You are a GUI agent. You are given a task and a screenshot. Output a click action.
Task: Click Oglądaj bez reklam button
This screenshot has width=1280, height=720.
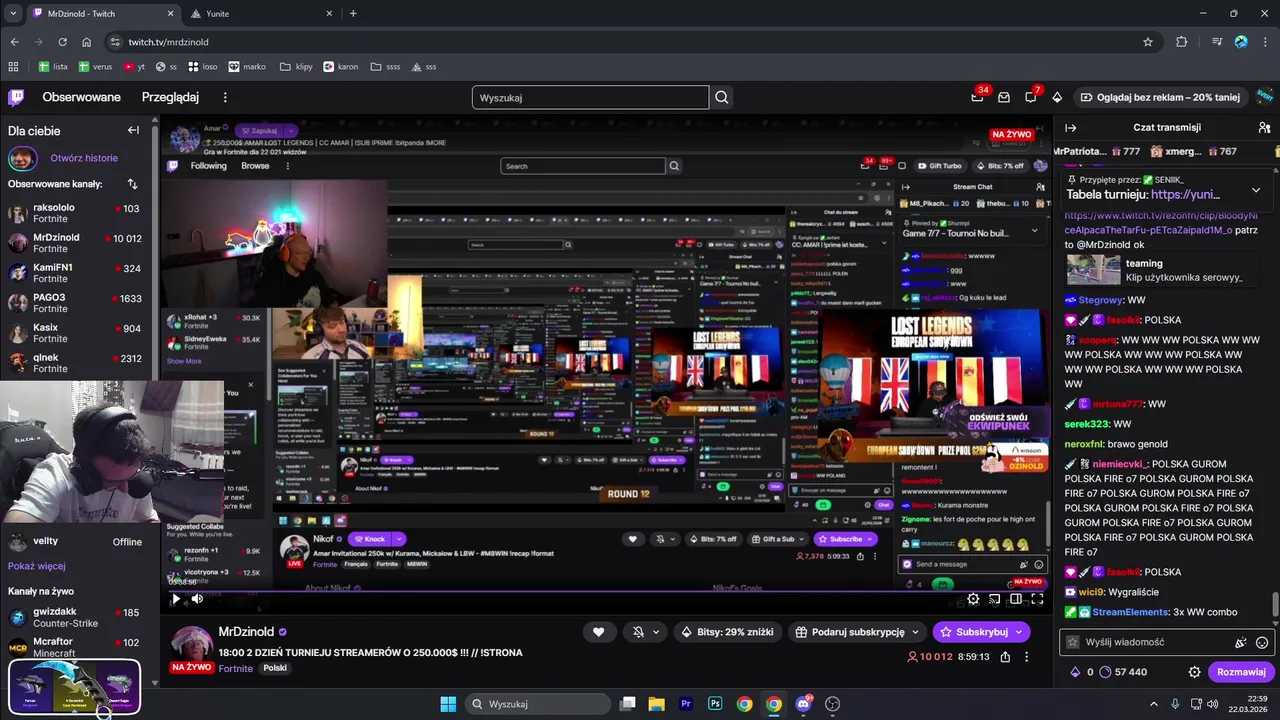tap(1160, 97)
